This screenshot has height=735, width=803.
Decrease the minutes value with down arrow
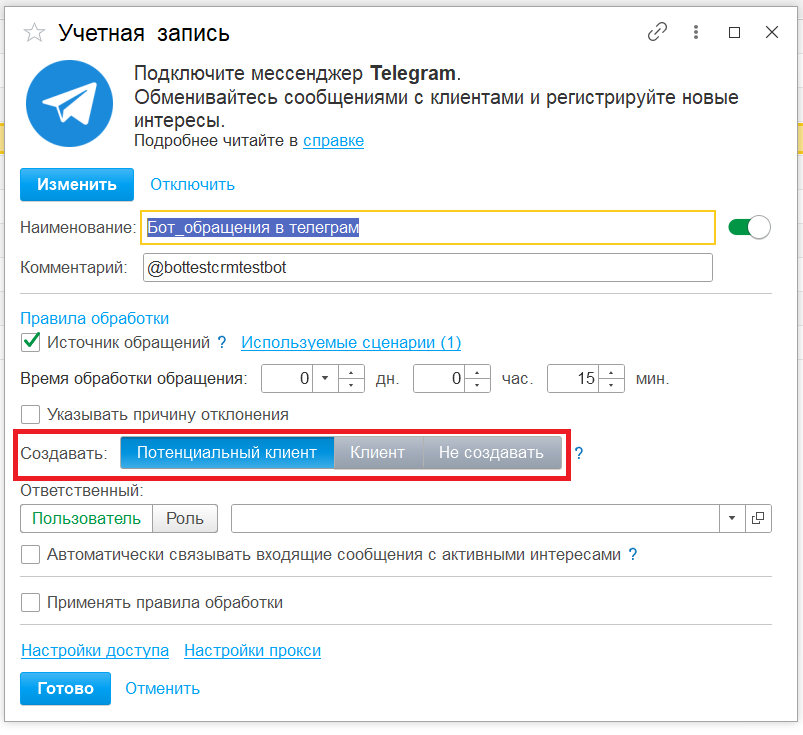(611, 385)
